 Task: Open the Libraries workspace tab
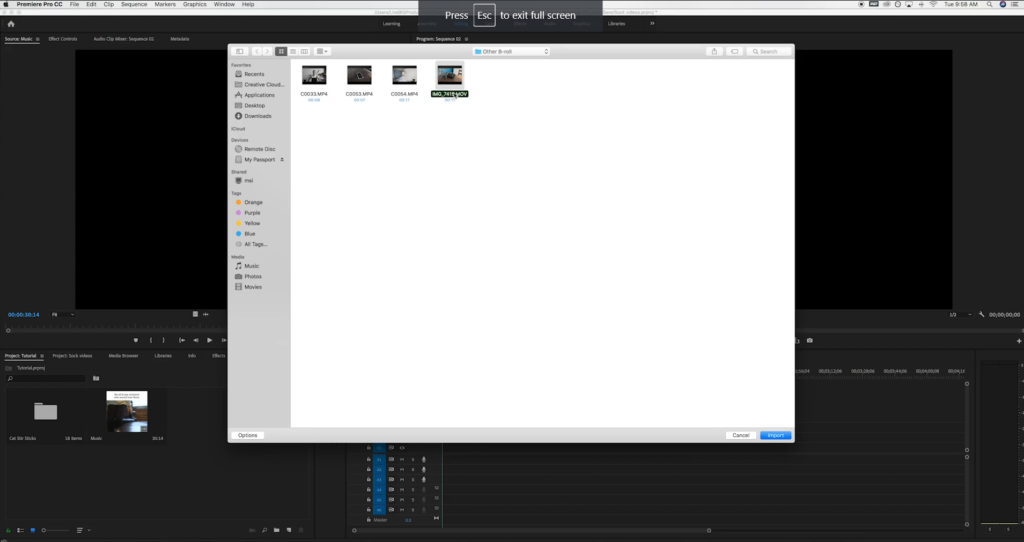pos(616,24)
